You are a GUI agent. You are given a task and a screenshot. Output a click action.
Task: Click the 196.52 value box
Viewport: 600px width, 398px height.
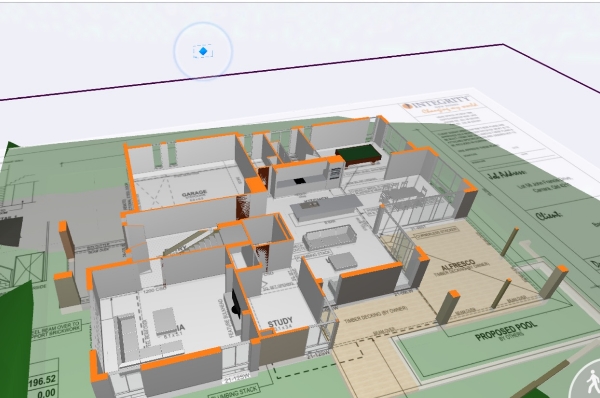(42, 380)
